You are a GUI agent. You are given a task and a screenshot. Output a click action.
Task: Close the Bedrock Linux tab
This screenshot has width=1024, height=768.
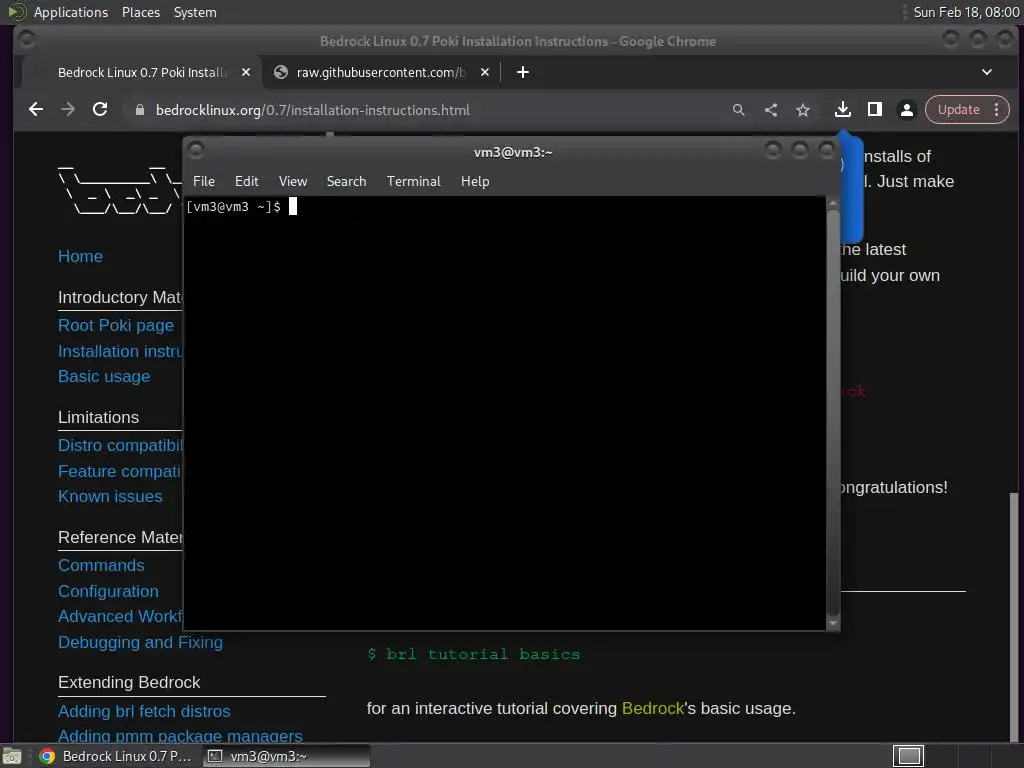point(246,72)
